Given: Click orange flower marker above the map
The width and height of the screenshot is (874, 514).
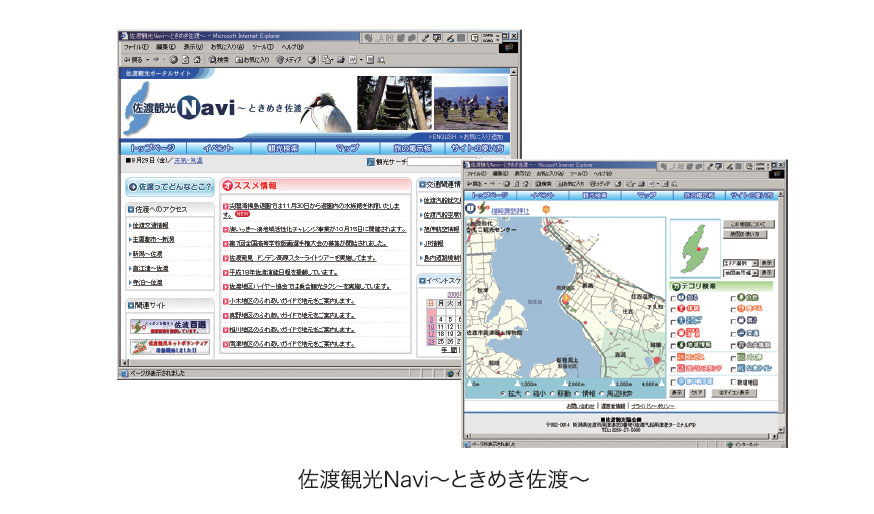Looking at the screenshot, I should point(546,209).
